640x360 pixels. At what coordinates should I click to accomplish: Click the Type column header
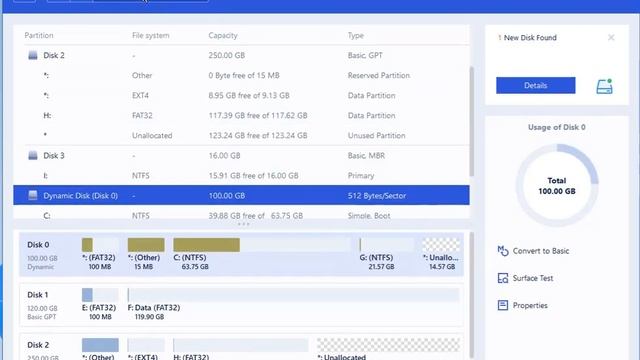[x=356, y=36]
